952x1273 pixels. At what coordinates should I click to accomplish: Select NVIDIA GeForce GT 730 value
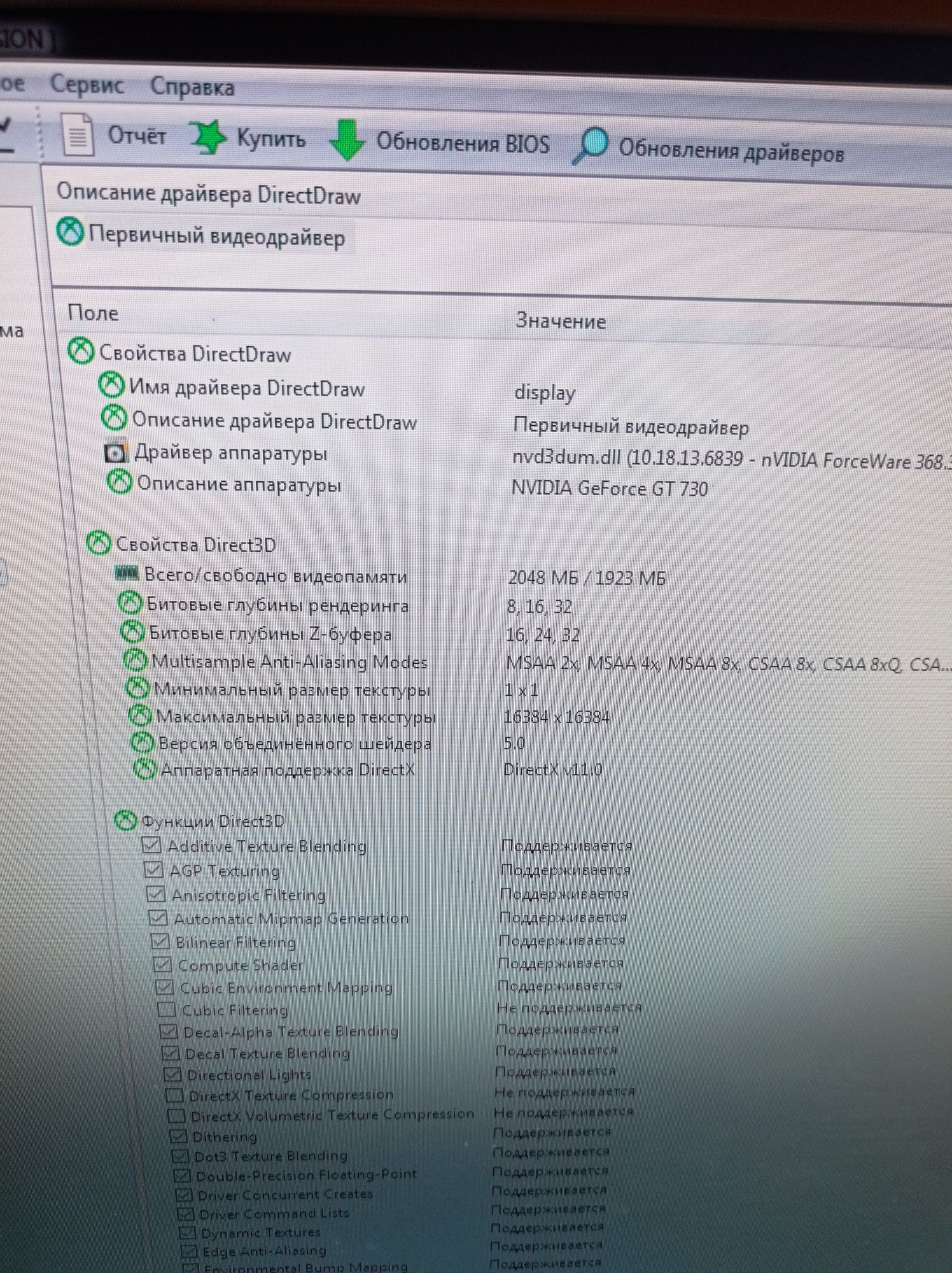pyautogui.click(x=610, y=489)
